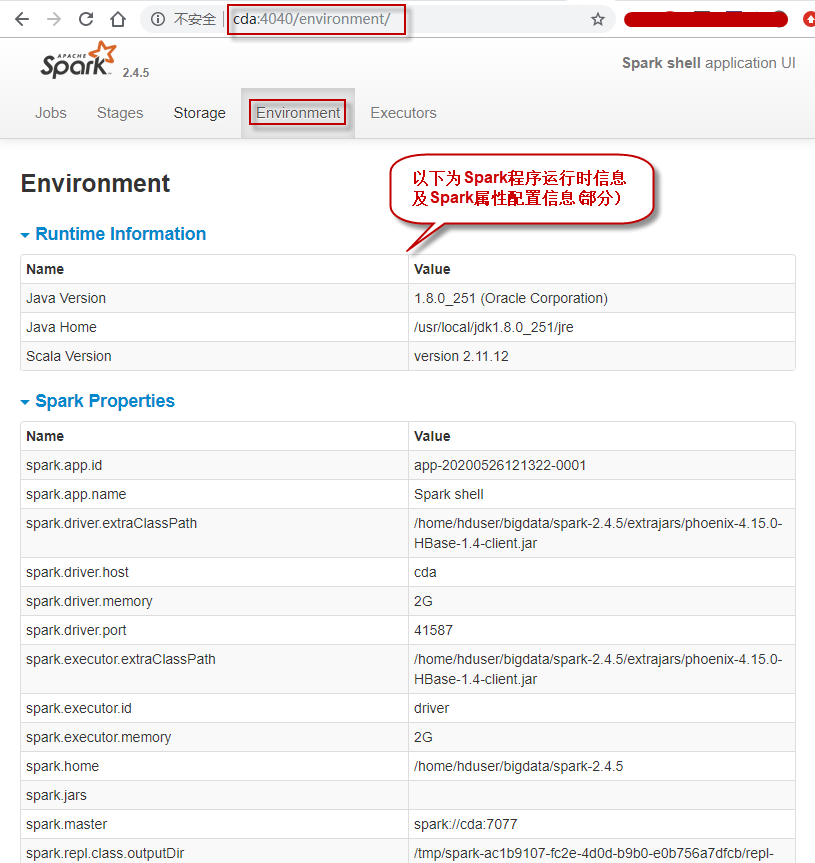Screen dimensions: 815x863
Task: Click the browser forward arrow
Action: 53,19
